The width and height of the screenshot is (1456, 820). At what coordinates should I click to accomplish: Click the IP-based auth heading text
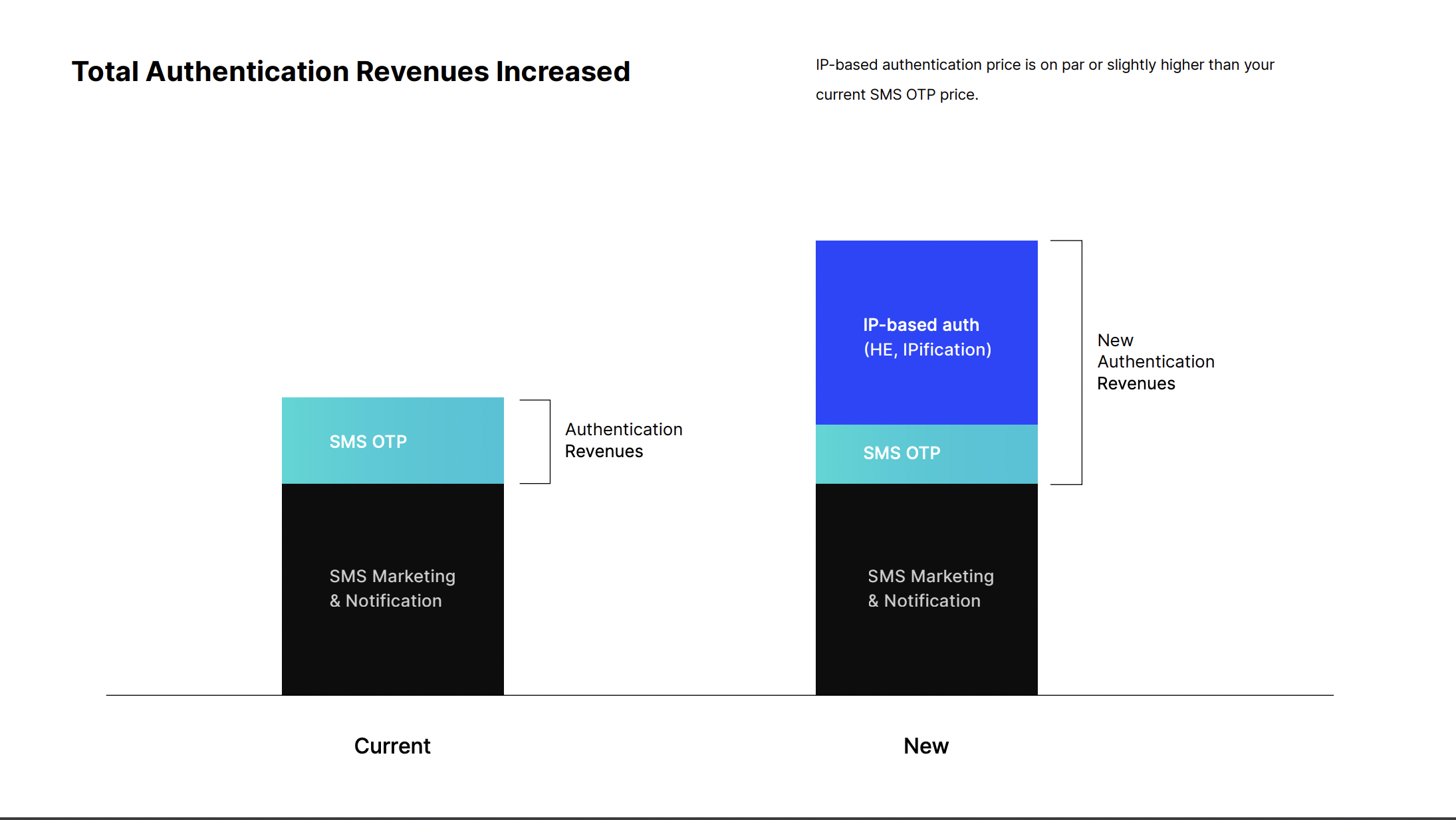point(921,325)
